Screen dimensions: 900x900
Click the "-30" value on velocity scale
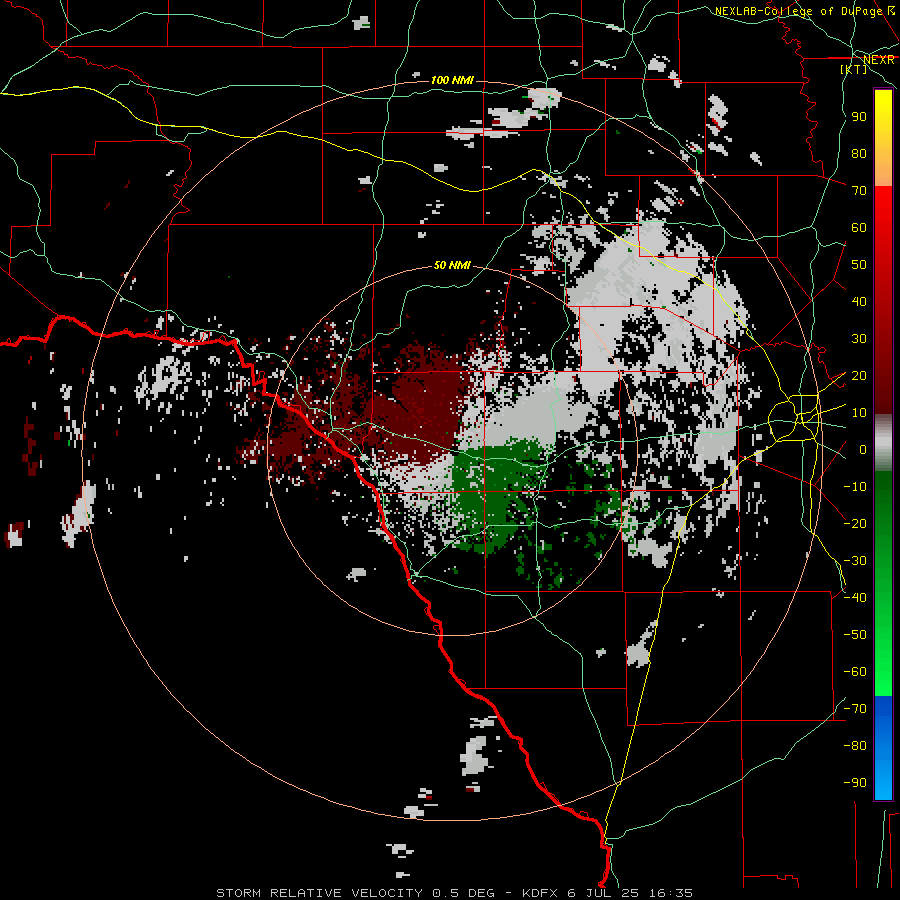(x=855, y=561)
